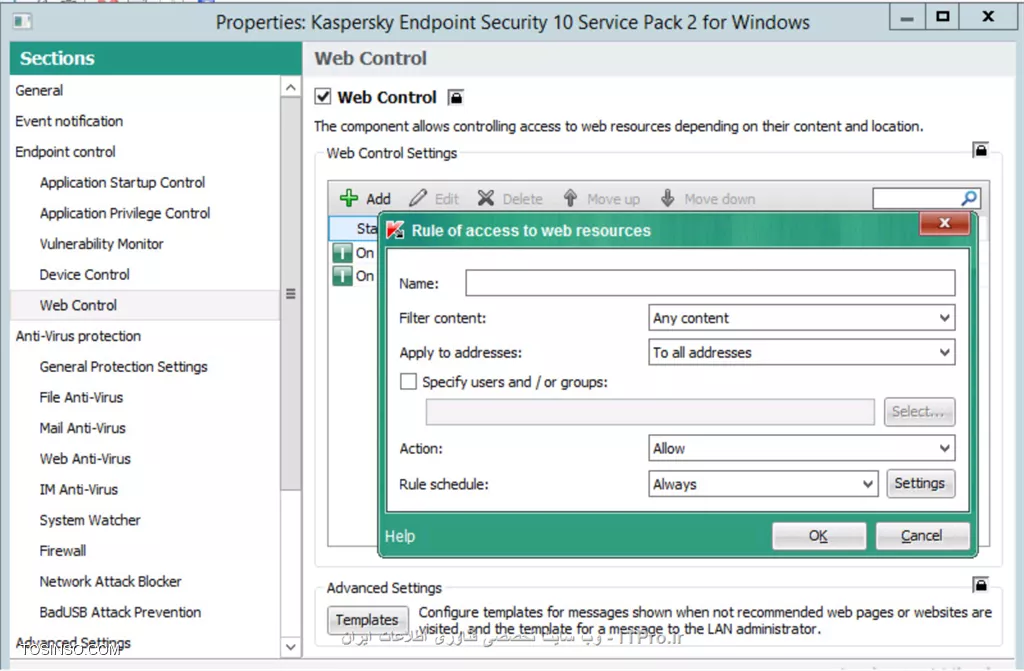This screenshot has width=1024, height=671.
Task: Select System Watcher
Action: [x=90, y=520]
